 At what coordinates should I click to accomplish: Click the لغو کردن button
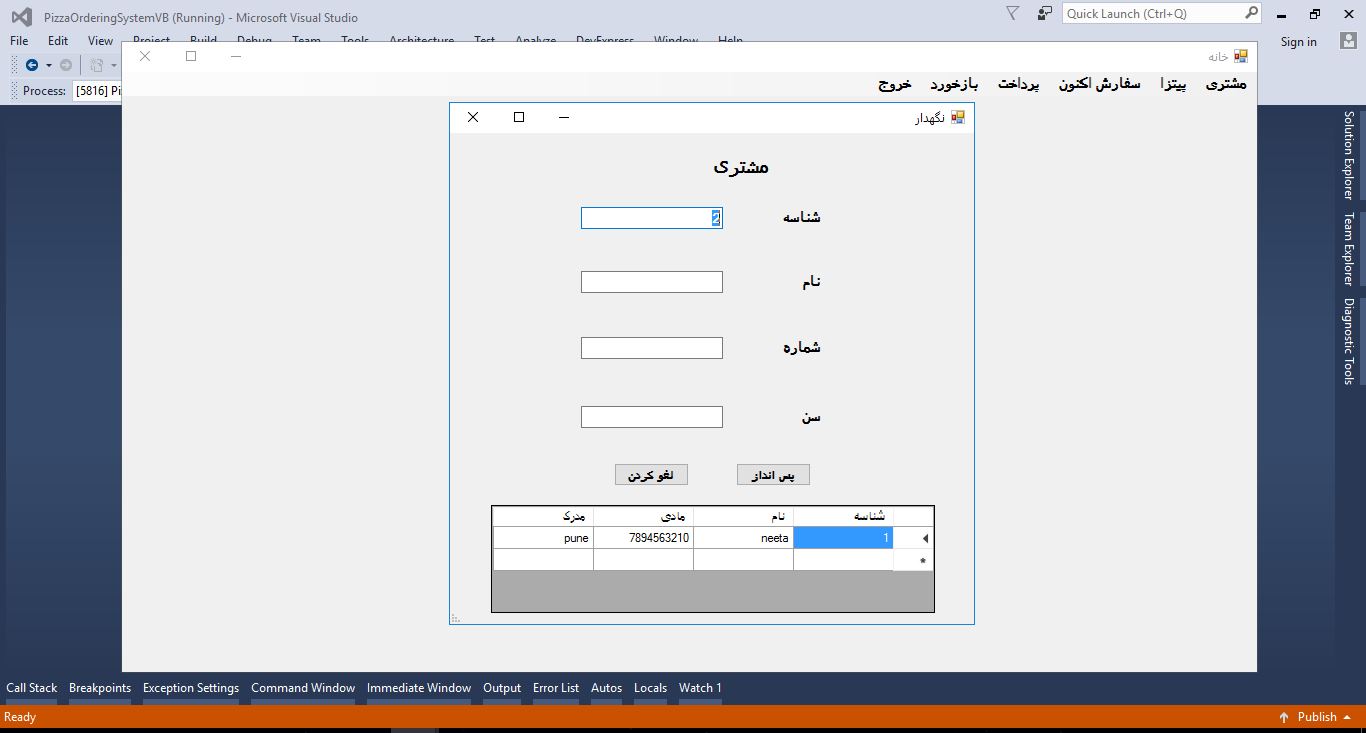(651, 475)
